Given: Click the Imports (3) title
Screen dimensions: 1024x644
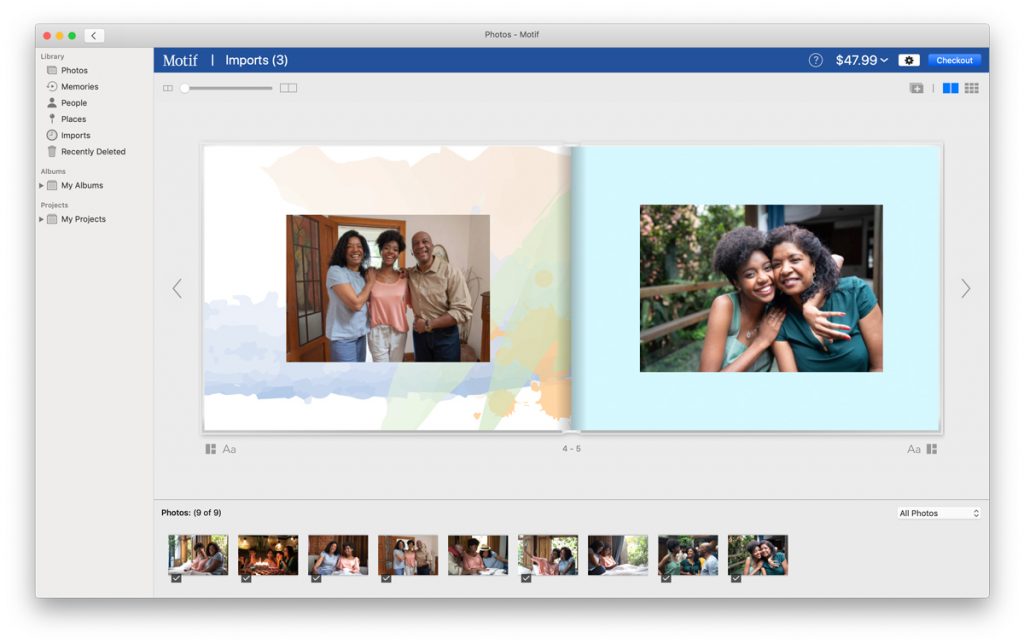Looking at the screenshot, I should 257,60.
